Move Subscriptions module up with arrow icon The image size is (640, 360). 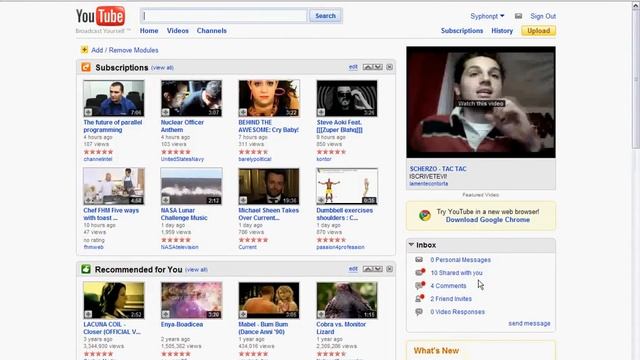click(x=368, y=67)
